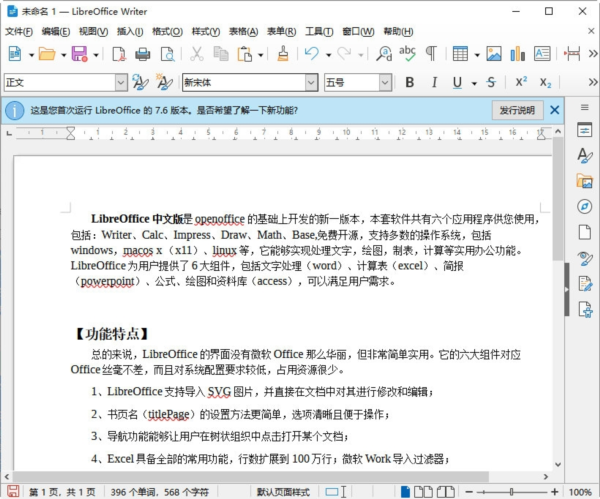
Task: Insert a table using the table icon
Action: pyautogui.click(x=460, y=54)
